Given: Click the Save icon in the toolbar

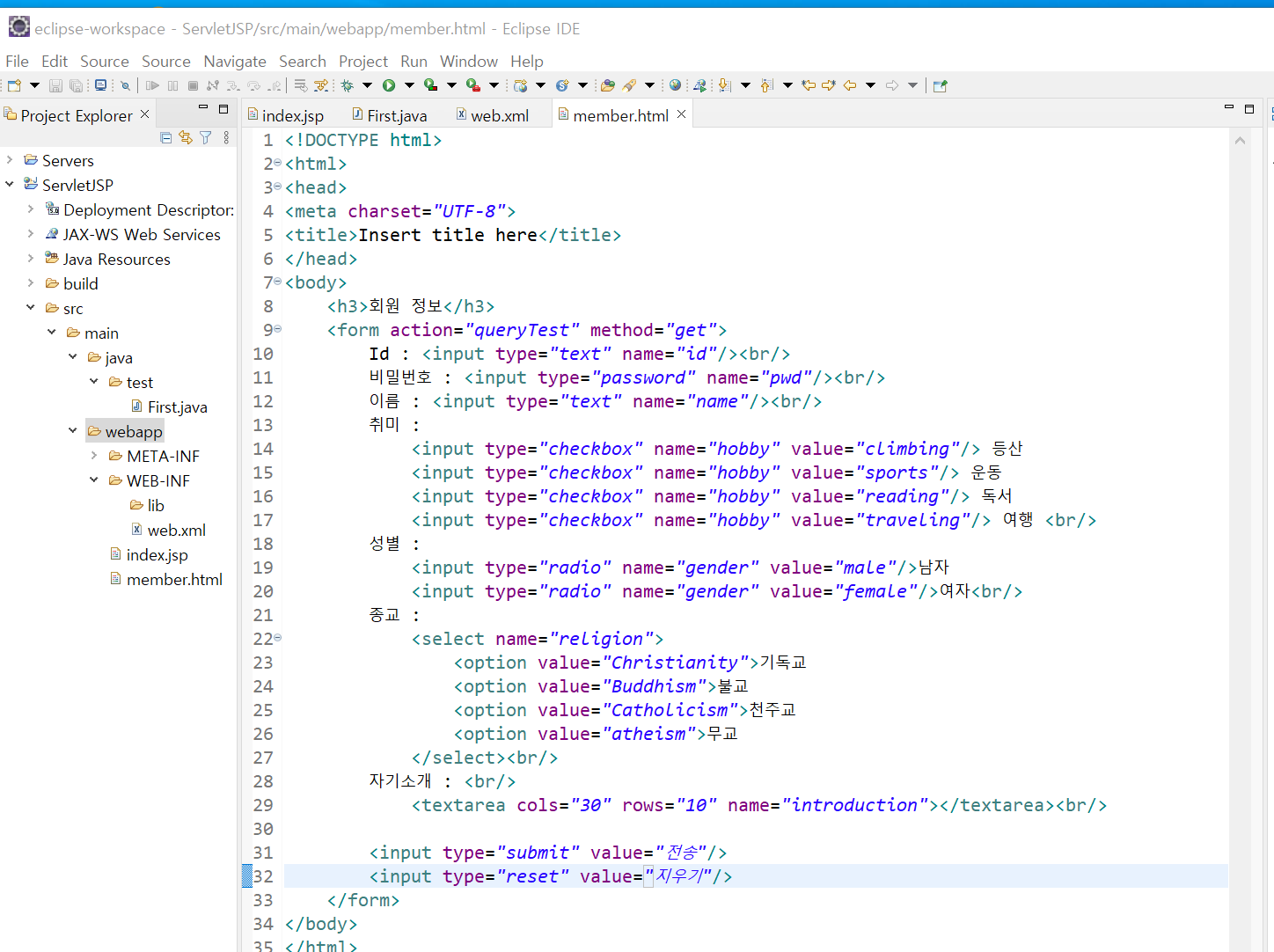Looking at the screenshot, I should point(55,84).
